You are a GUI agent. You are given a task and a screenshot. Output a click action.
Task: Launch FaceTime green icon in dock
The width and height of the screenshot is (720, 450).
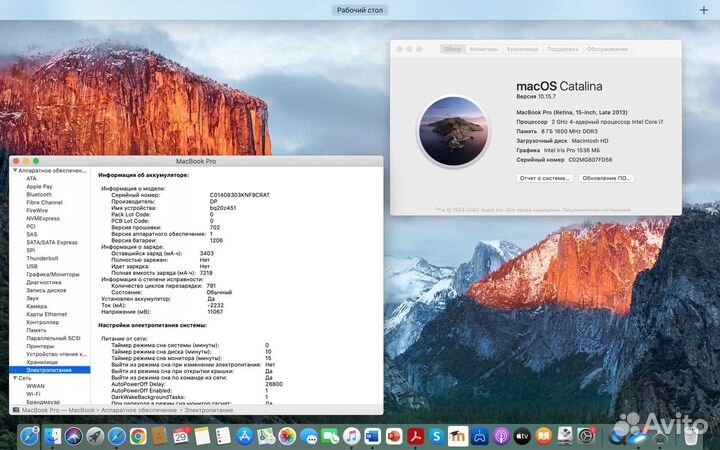click(330, 436)
